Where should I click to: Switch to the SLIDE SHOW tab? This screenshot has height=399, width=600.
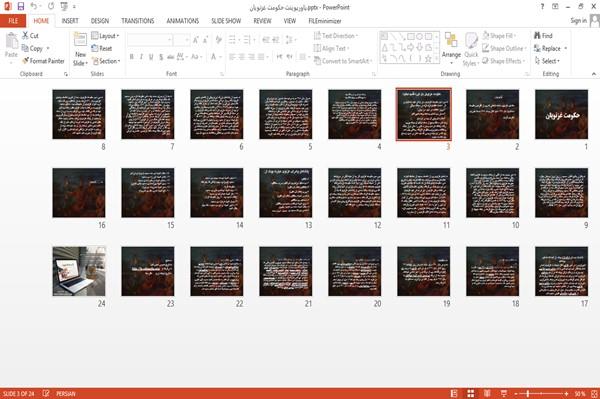[x=226, y=21]
